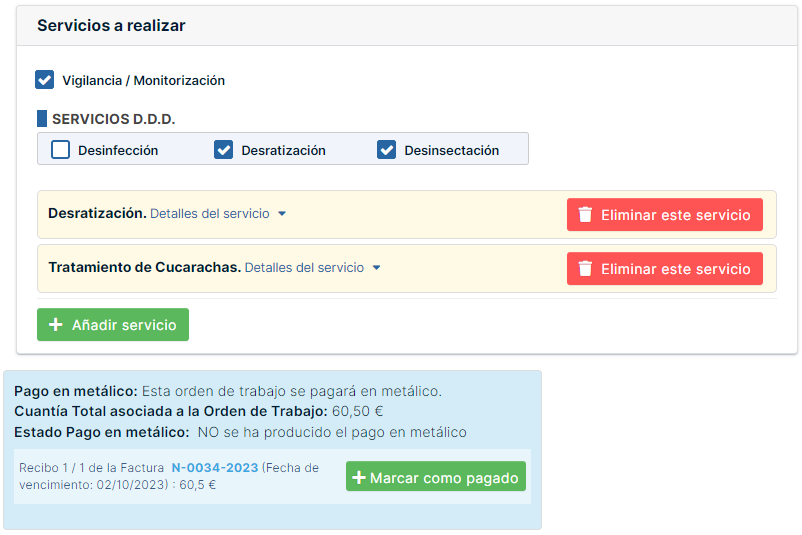Click the Tratamiento de Cucarachas service title
Image resolution: width=802 pixels, height=535 pixels.
coord(144,268)
